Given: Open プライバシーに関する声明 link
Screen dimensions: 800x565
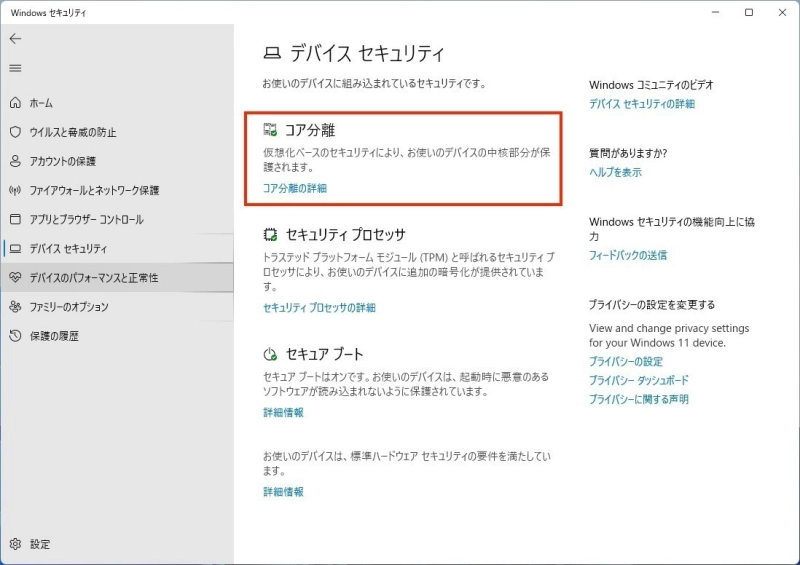Looking at the screenshot, I should [x=639, y=399].
